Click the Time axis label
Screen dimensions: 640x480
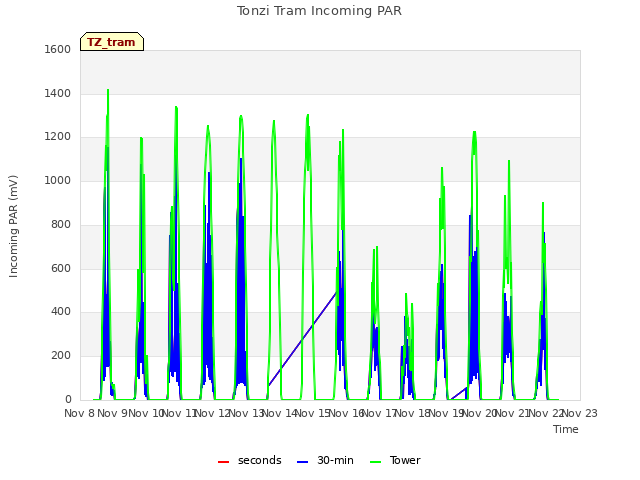(x=566, y=429)
